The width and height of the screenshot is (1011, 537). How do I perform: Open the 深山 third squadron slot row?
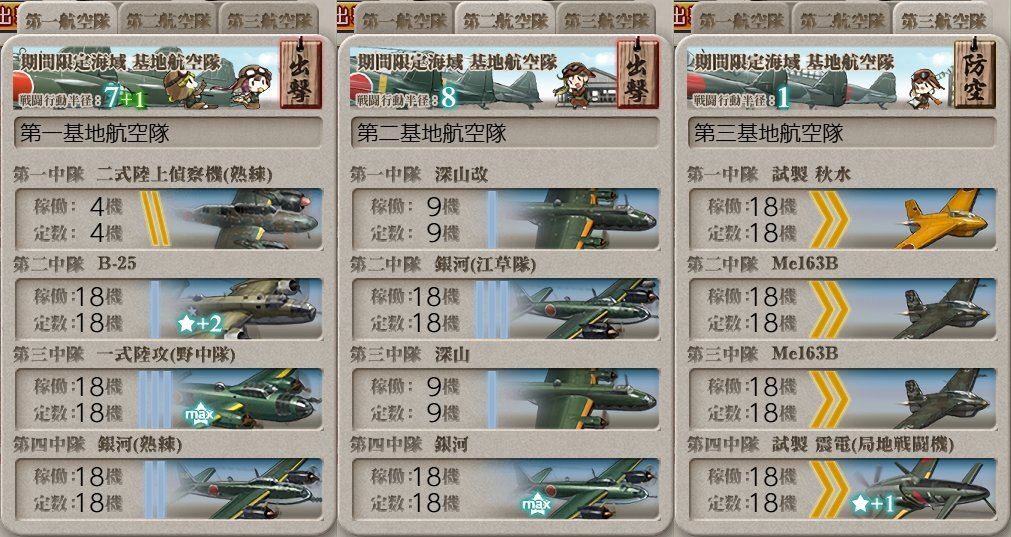click(505, 398)
